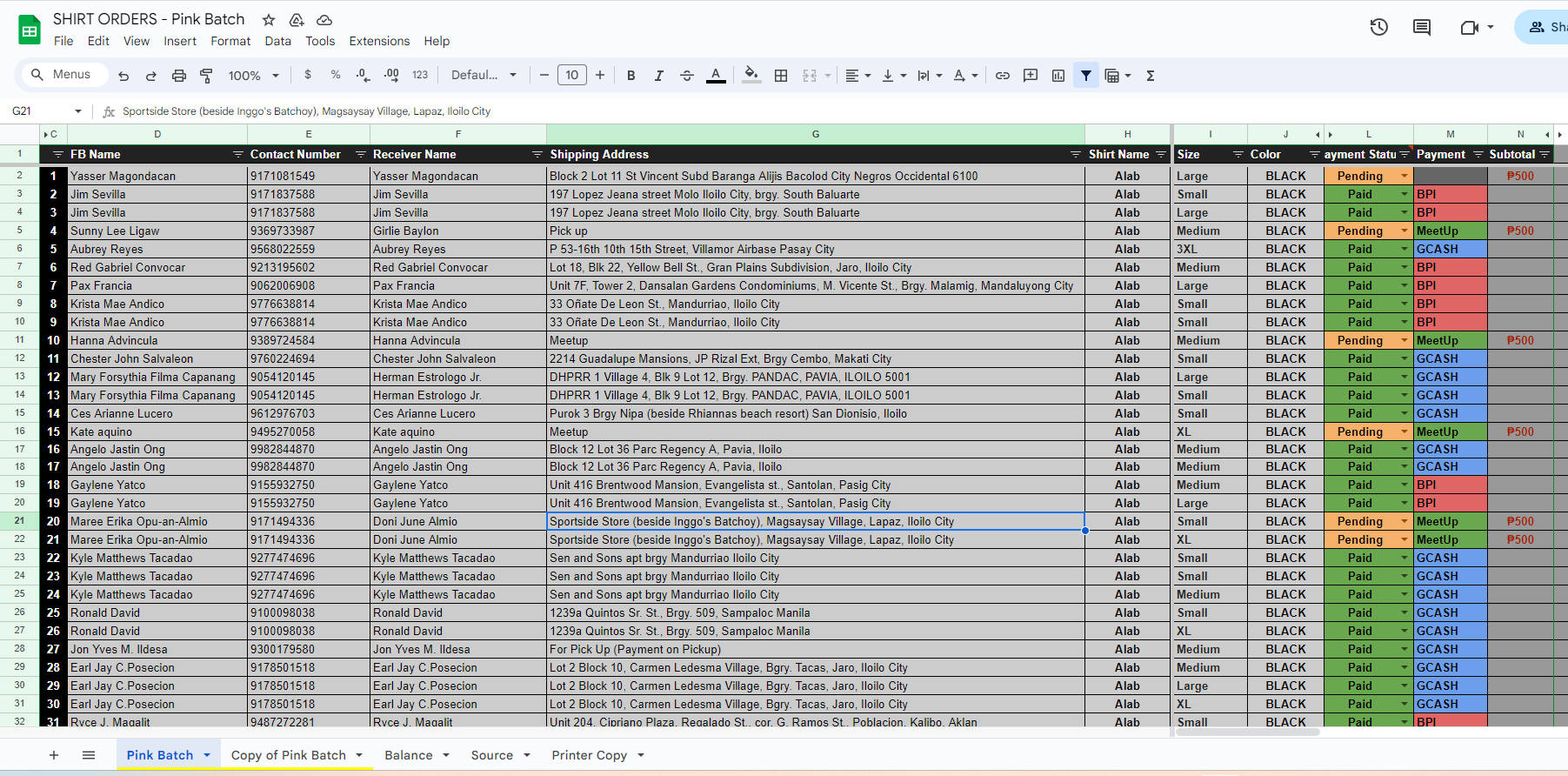Add a comment using toolbar icon
Screen dimensions: 1568x776
click(x=1031, y=76)
